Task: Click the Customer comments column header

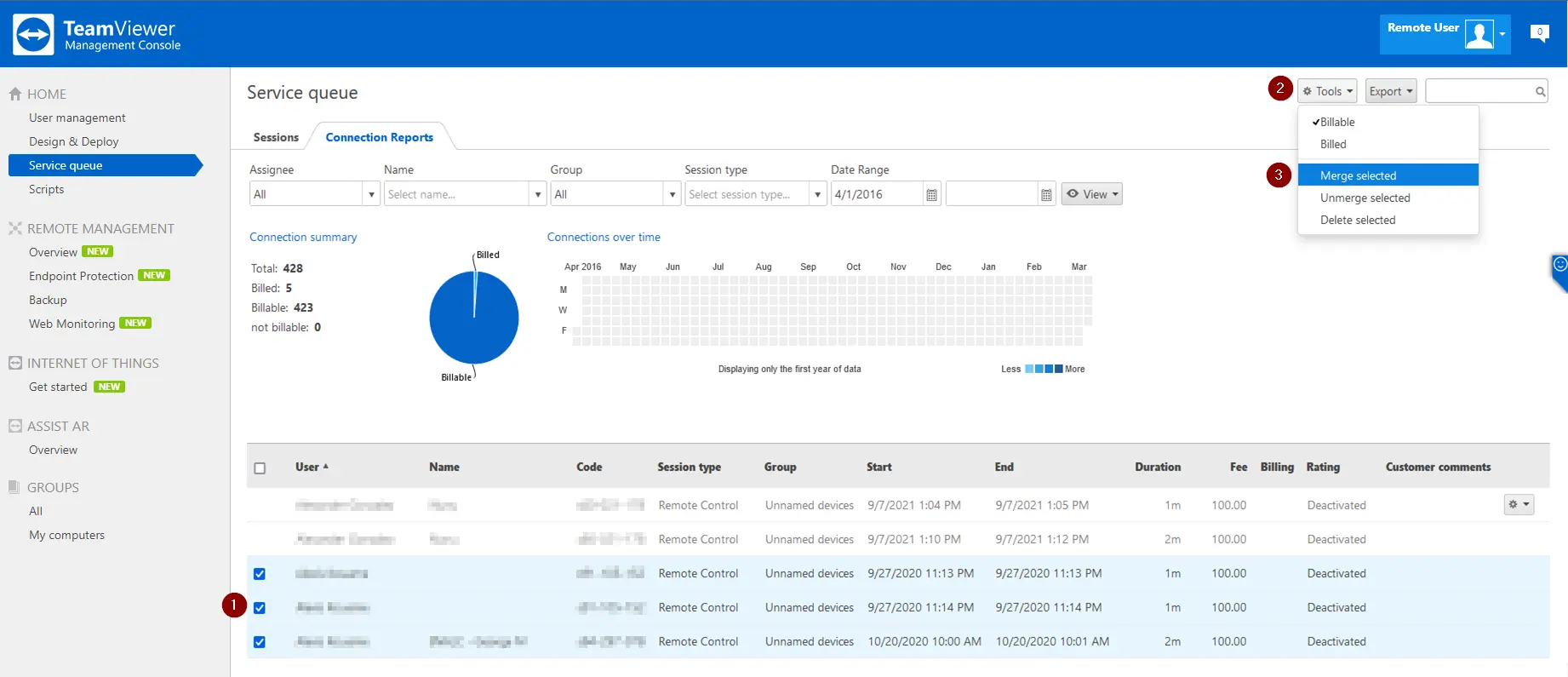Action: (1438, 467)
